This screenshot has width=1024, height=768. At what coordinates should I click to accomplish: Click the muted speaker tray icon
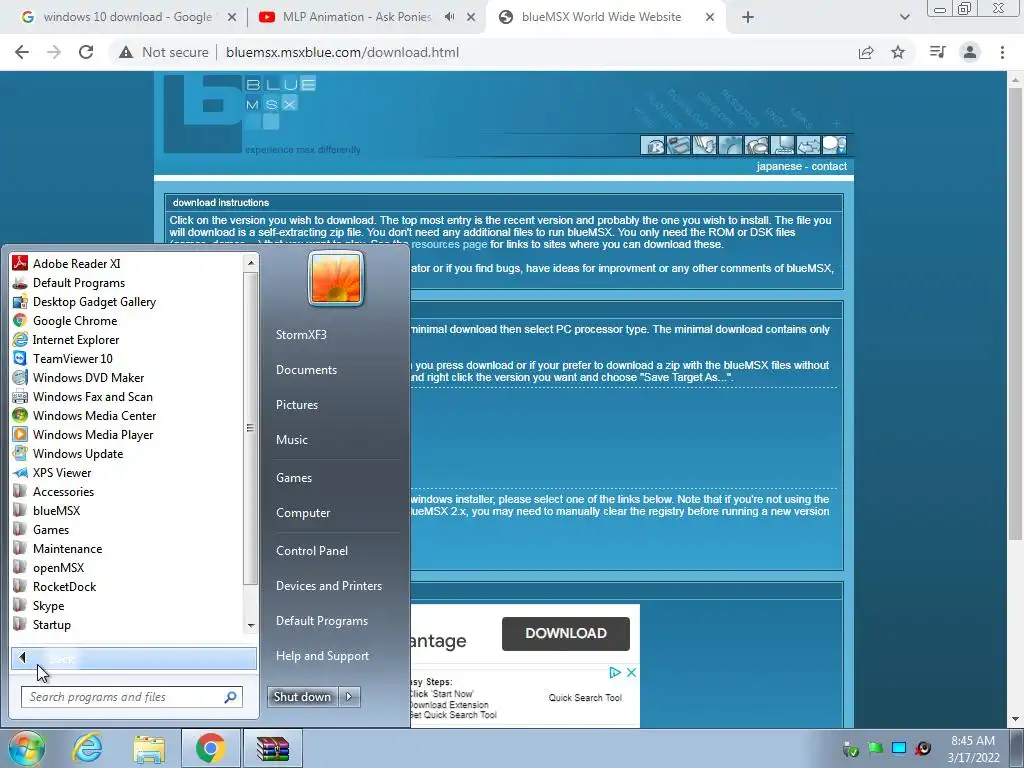[x=923, y=748]
